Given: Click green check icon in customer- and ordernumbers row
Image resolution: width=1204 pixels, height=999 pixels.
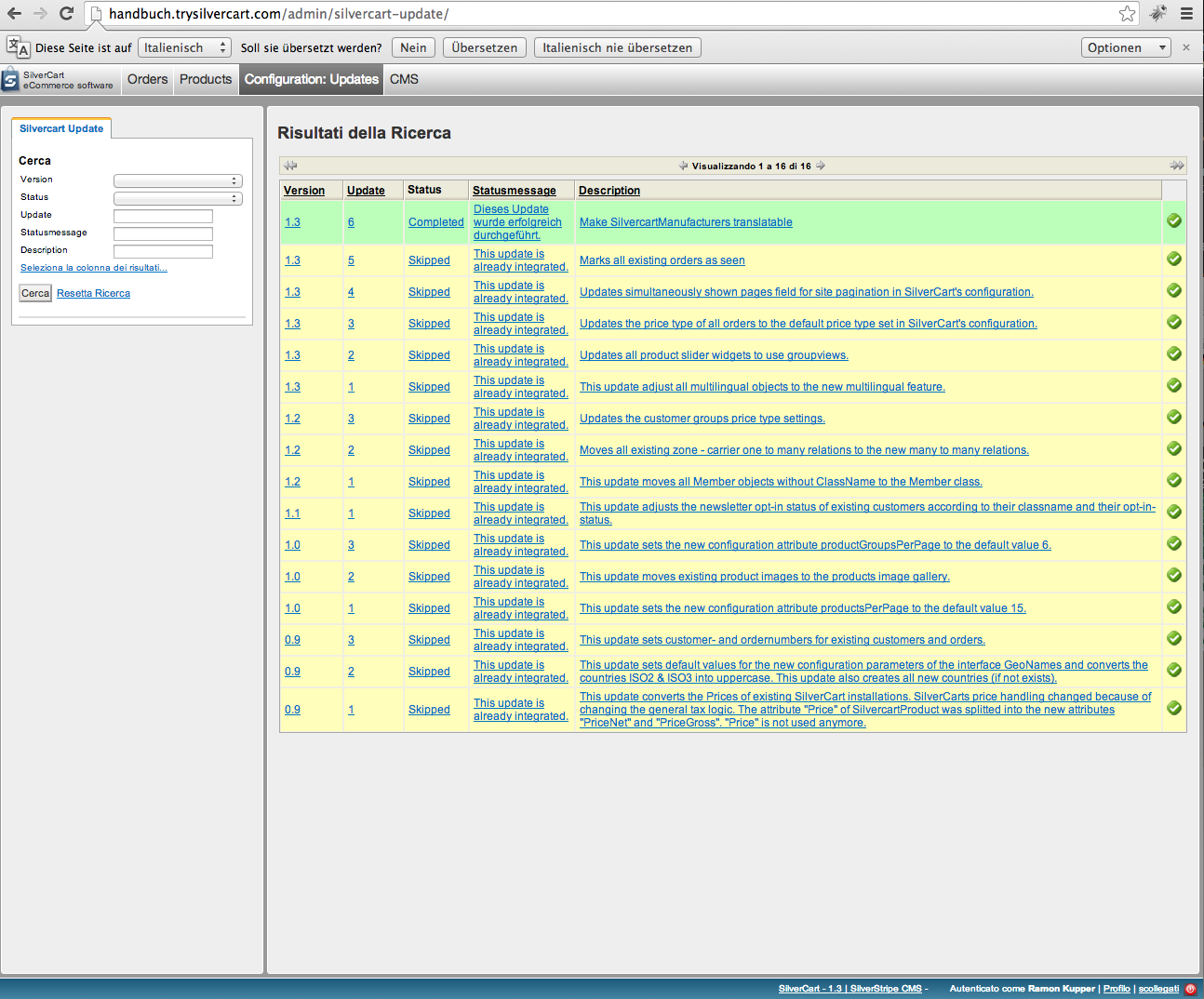Looking at the screenshot, I should point(1174,638).
